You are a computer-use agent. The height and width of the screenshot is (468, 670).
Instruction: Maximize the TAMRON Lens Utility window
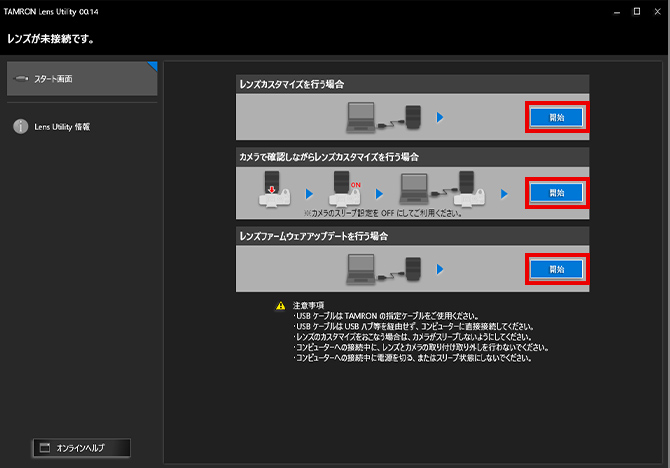(x=637, y=12)
